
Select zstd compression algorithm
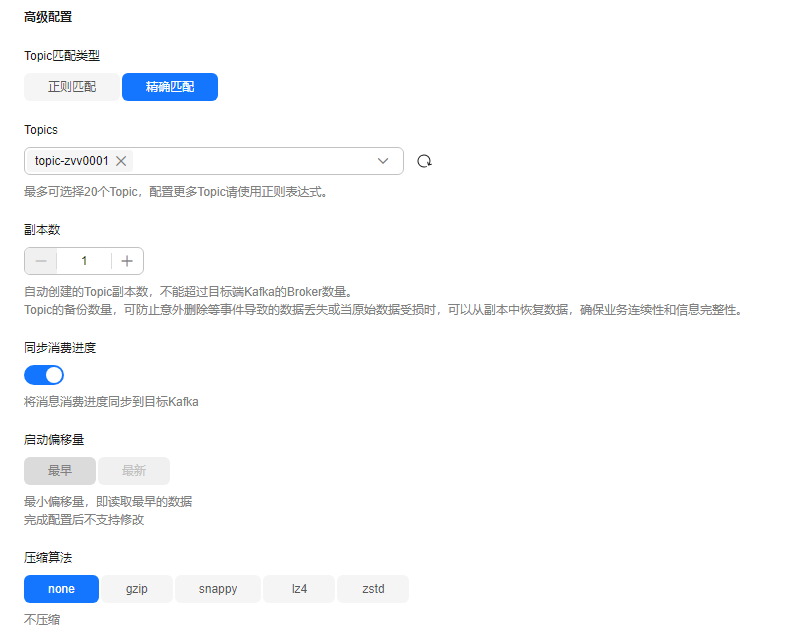click(373, 589)
